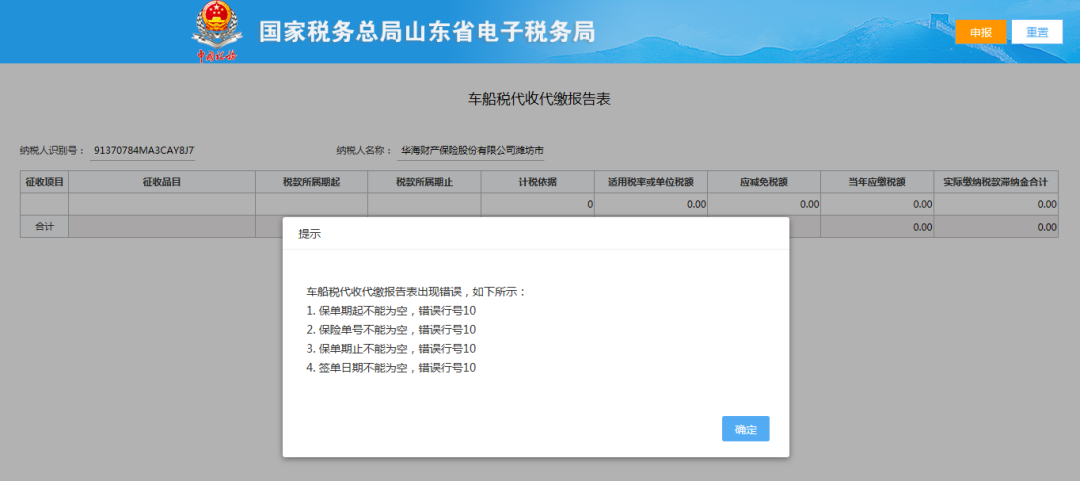Select the 纳税人识别号 input field
The width and height of the screenshot is (1080, 481).
pyautogui.click(x=143, y=150)
